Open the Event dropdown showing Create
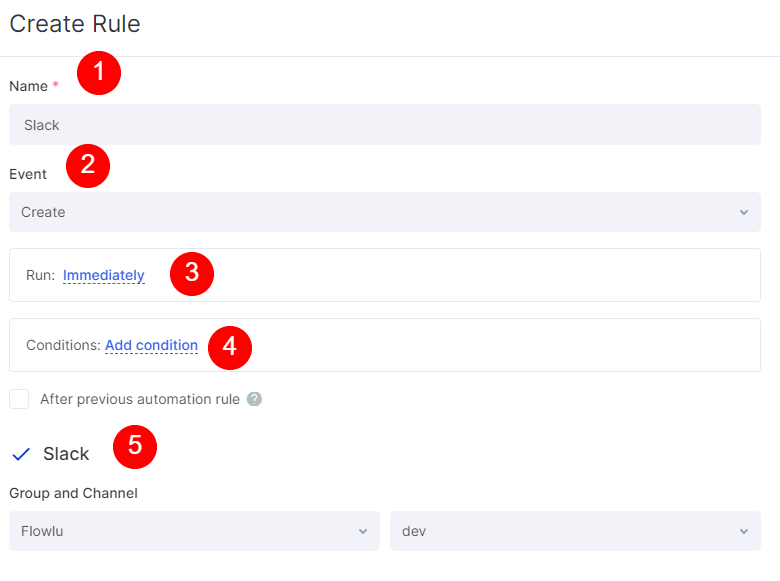This screenshot has height=581, width=780. tap(384, 212)
